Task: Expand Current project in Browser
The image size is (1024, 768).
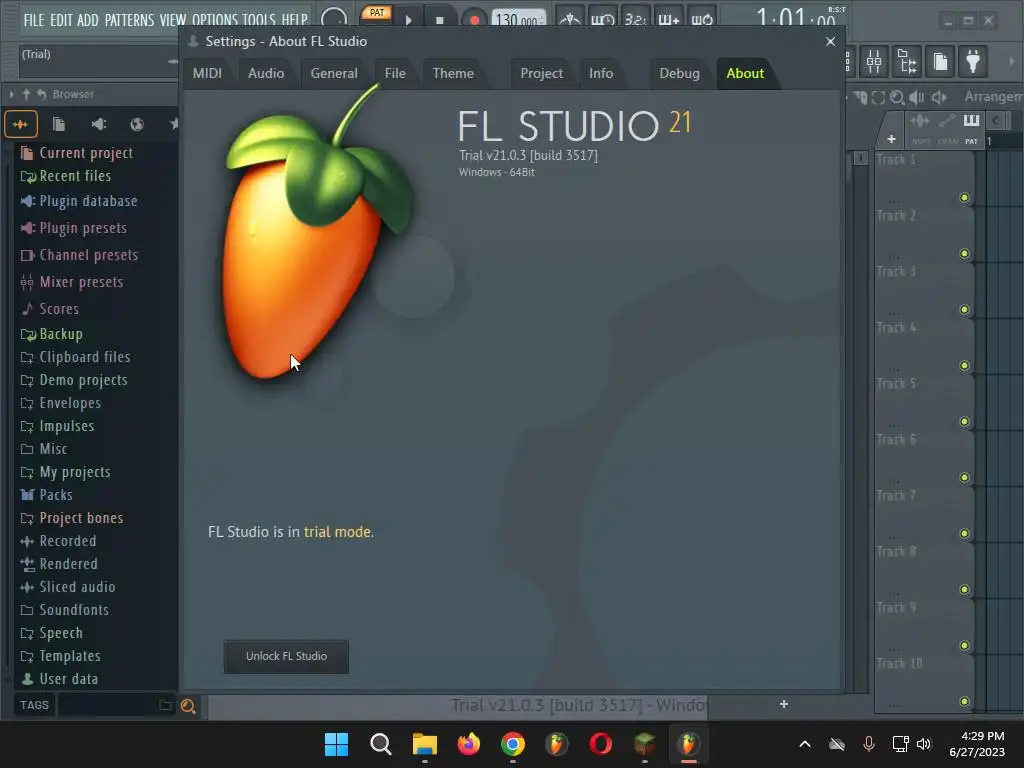Action: pos(76,153)
